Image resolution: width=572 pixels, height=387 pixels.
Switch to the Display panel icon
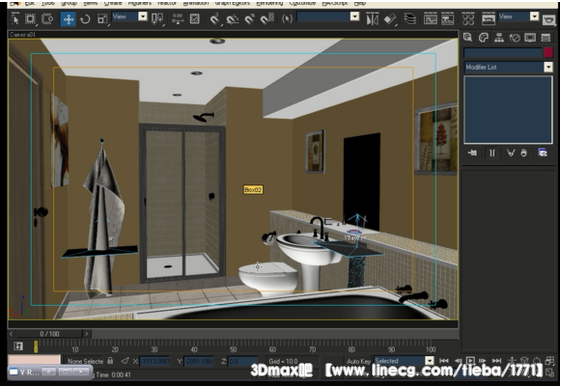click(x=530, y=38)
